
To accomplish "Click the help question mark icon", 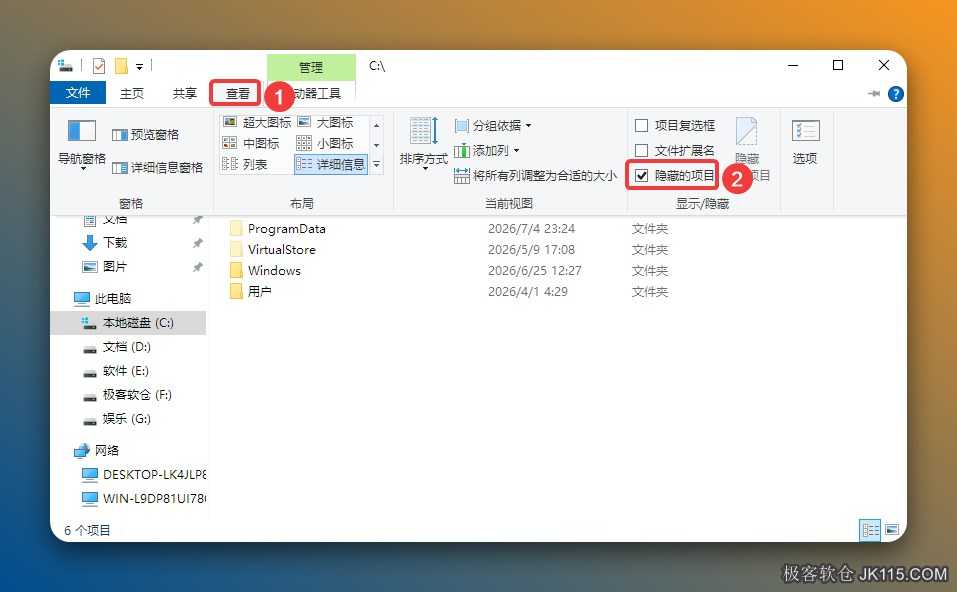I will [x=895, y=94].
